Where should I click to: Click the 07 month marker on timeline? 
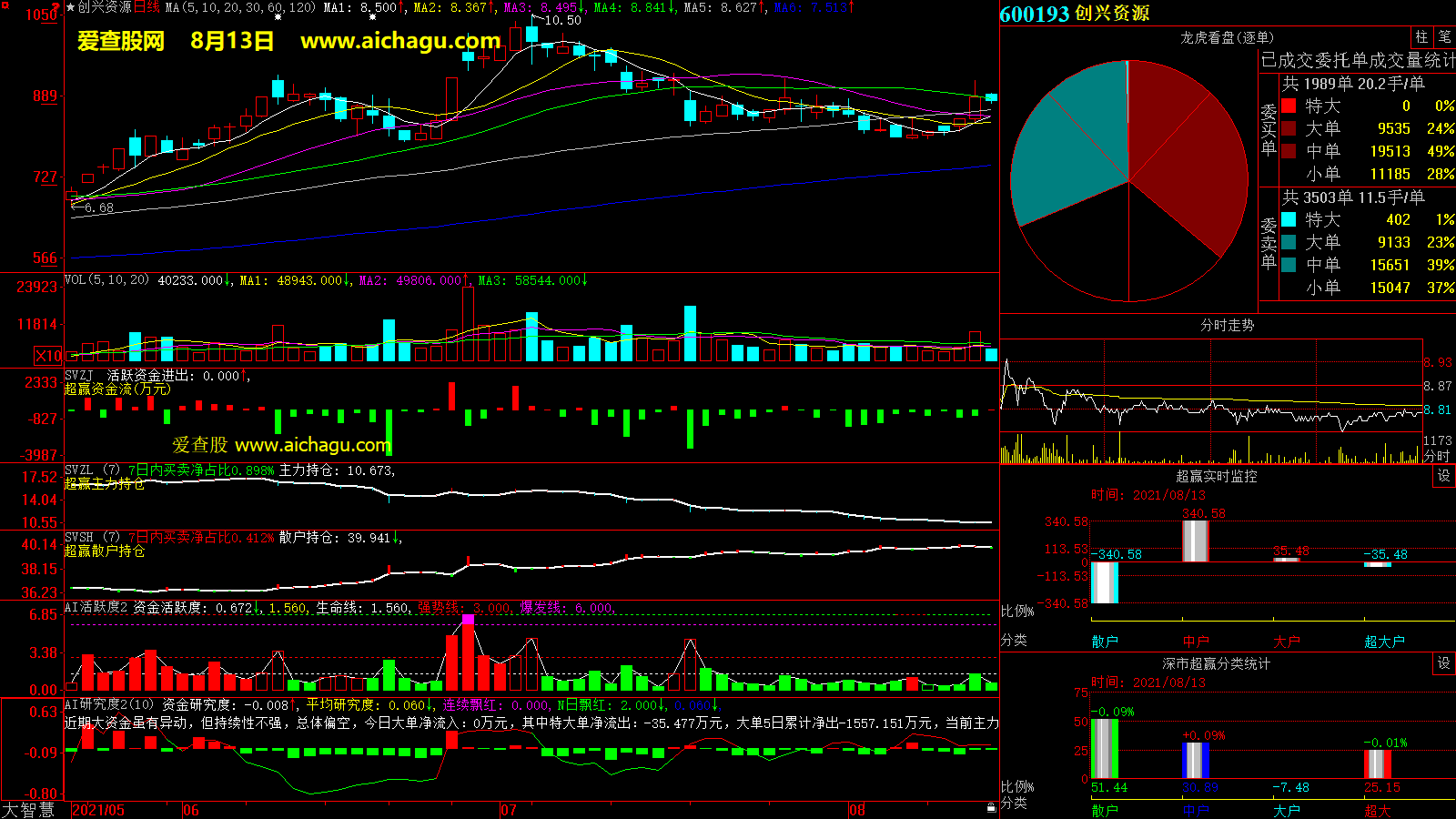pos(509,810)
